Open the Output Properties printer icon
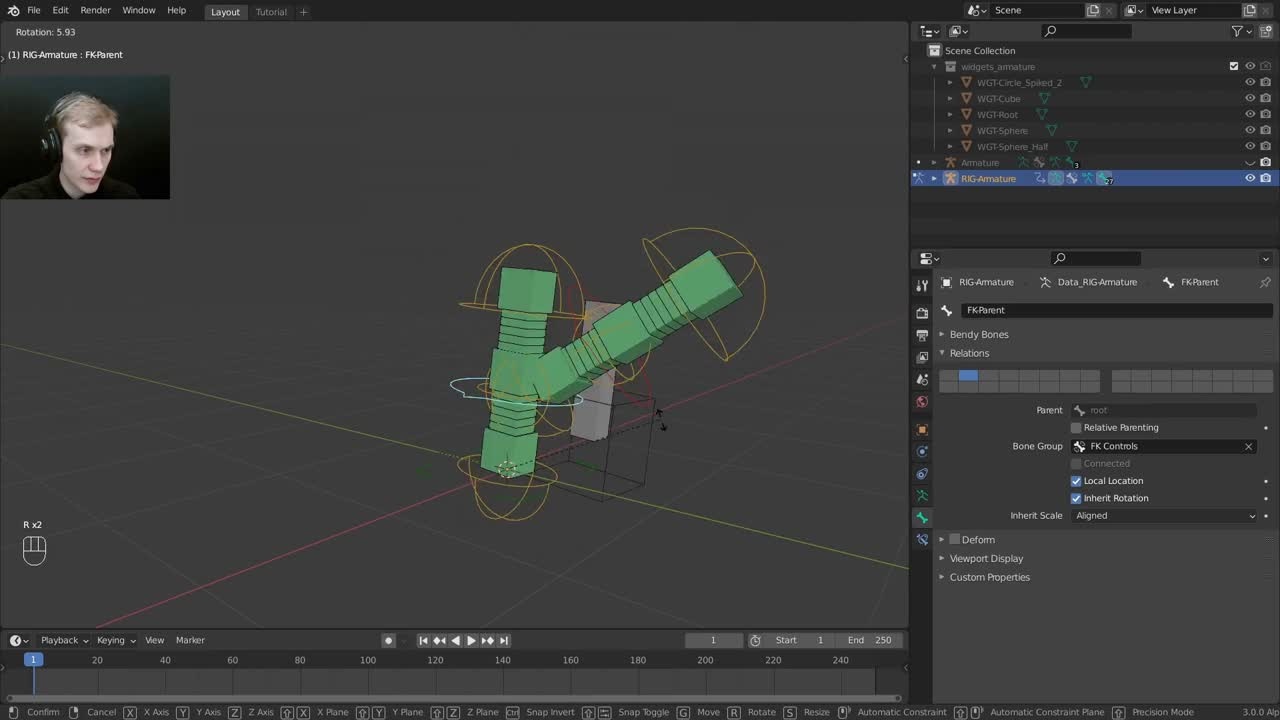 [922, 334]
